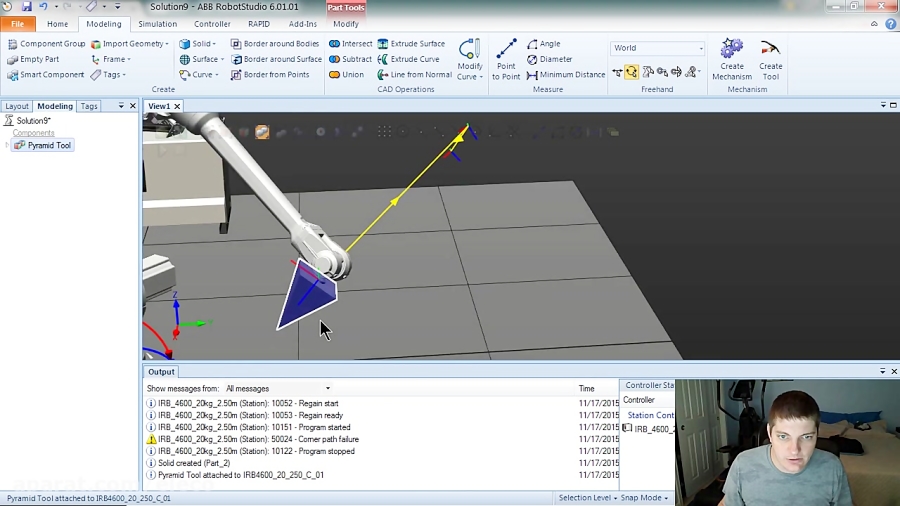The height and width of the screenshot is (506, 900).
Task: Switch to the Add-Ins ribbon tab
Action: (x=302, y=24)
